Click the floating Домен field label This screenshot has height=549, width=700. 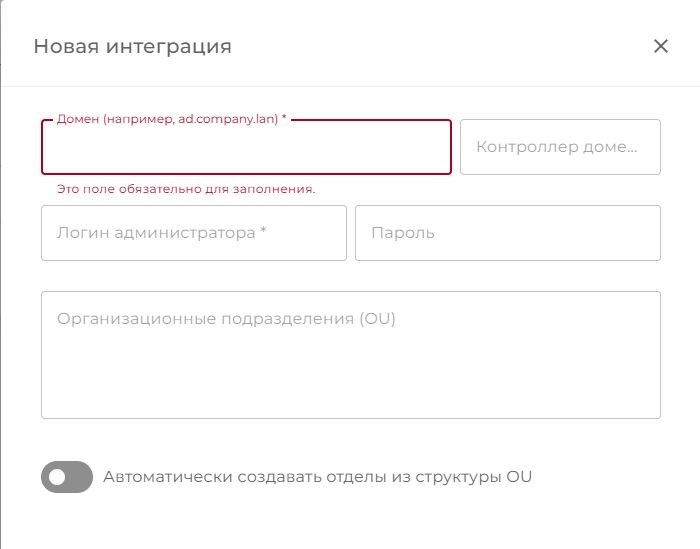(x=172, y=119)
